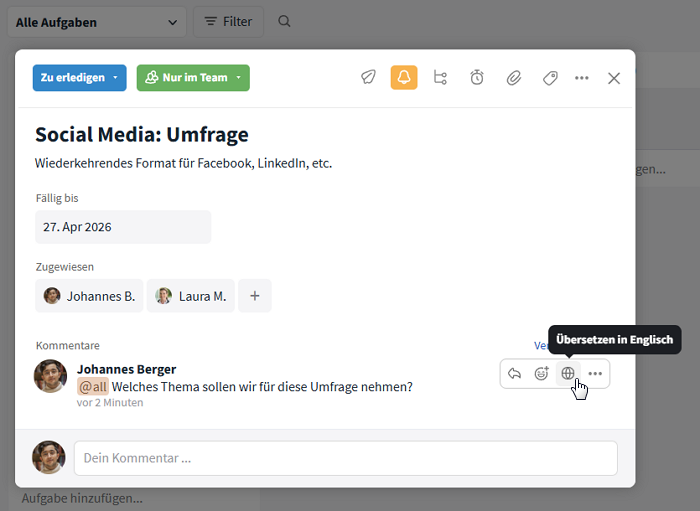Open task more options menu
Image resolution: width=700 pixels, height=511 pixels.
coord(582,78)
